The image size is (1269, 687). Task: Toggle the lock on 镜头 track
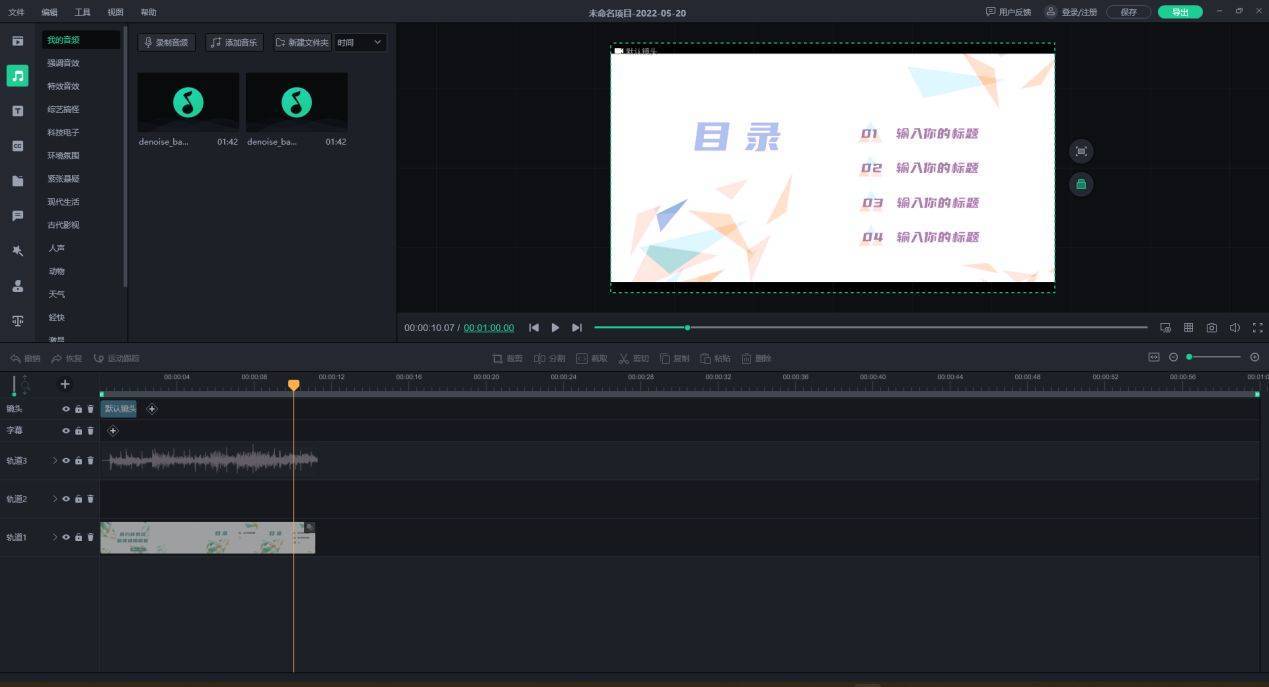pos(78,409)
